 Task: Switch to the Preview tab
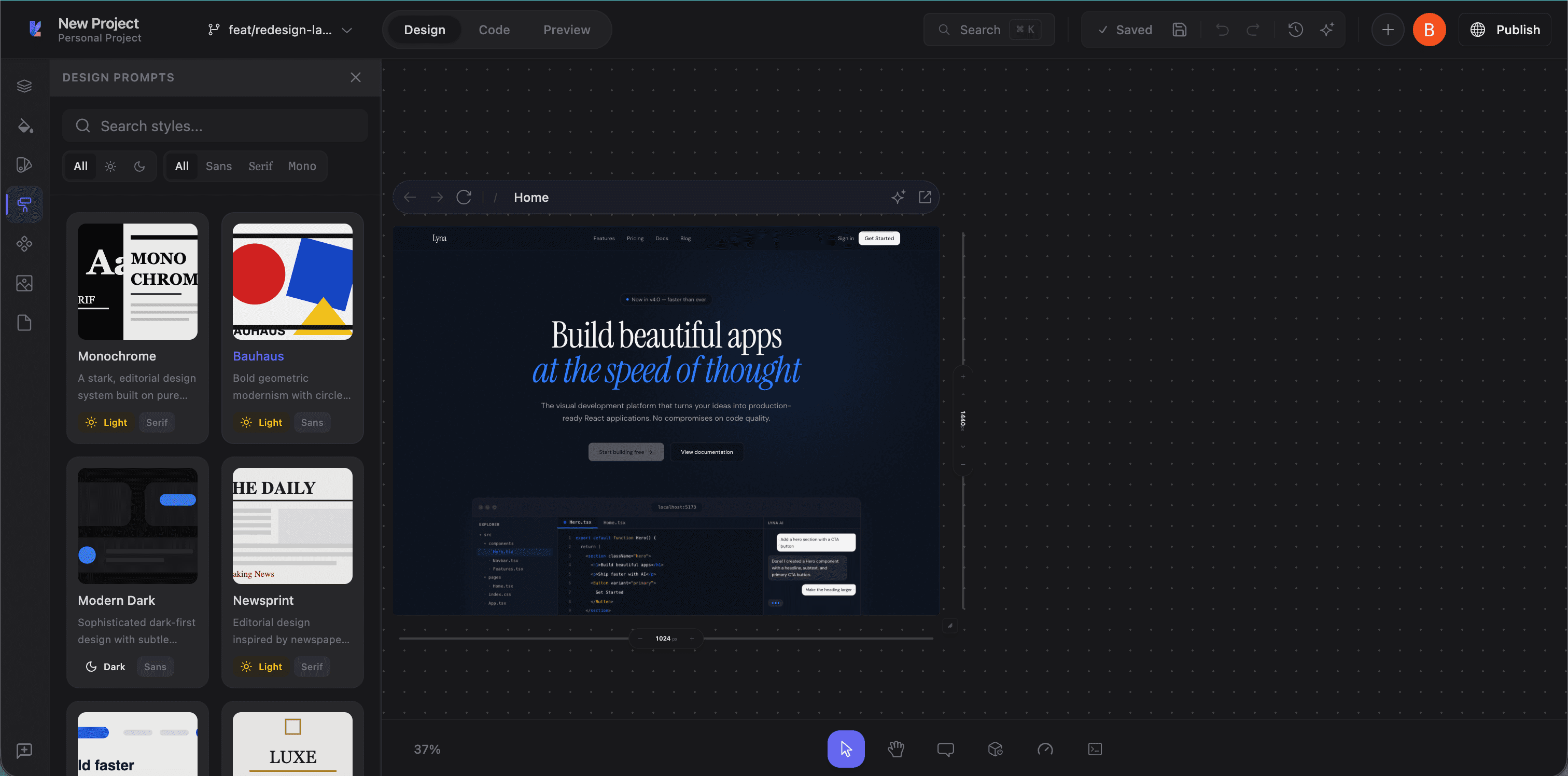point(567,30)
